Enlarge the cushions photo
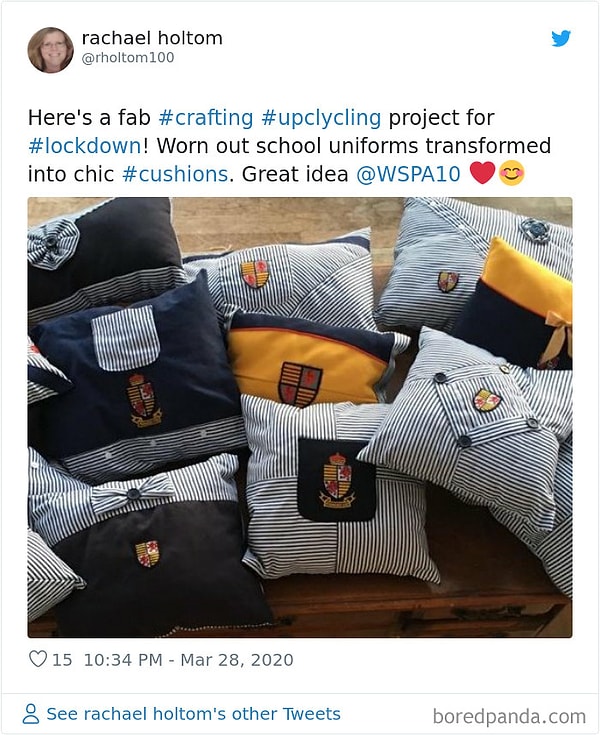This screenshot has height=735, width=600. (x=300, y=417)
